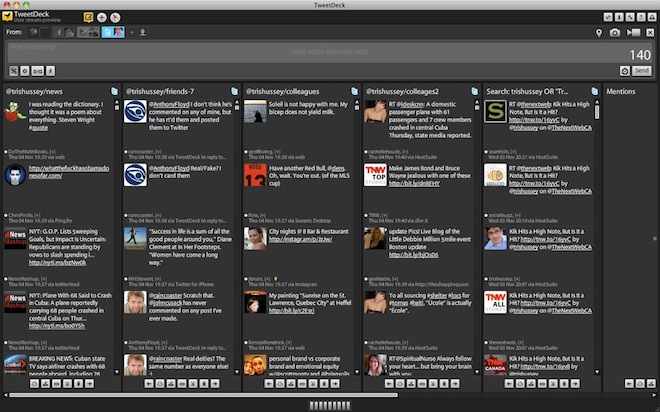Click the single column view icon
The height and width of the screenshot is (412, 660).
point(619,17)
